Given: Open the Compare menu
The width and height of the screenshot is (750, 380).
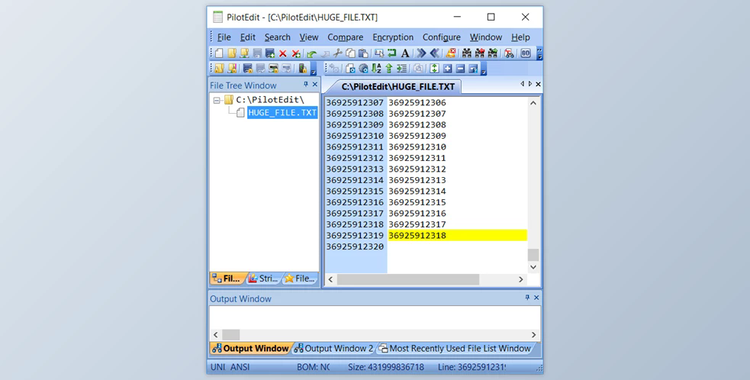Looking at the screenshot, I should (345, 37).
